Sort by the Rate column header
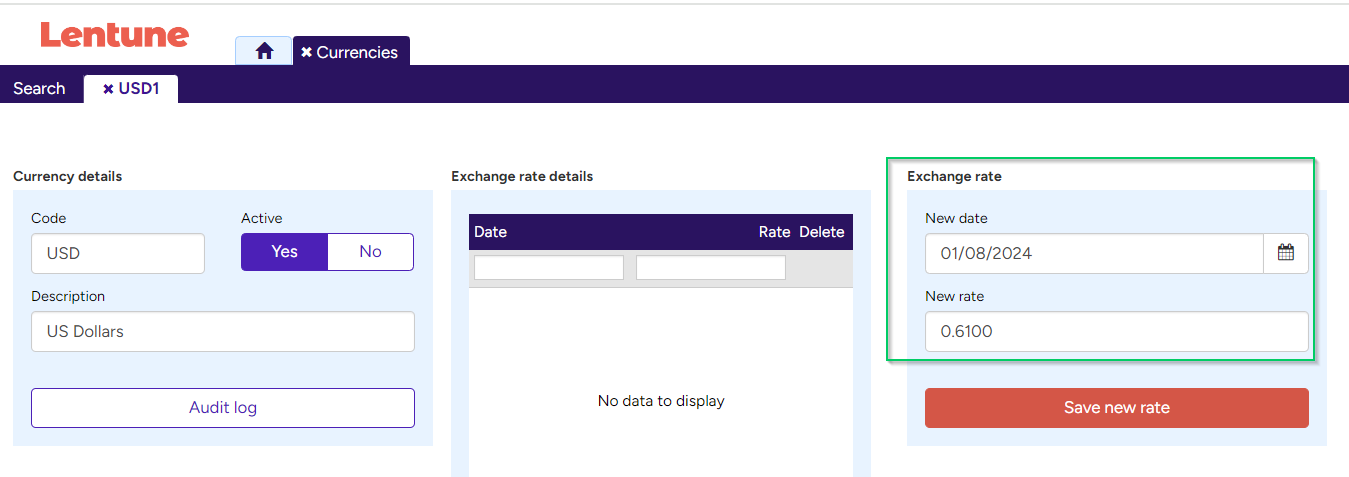 (774, 232)
